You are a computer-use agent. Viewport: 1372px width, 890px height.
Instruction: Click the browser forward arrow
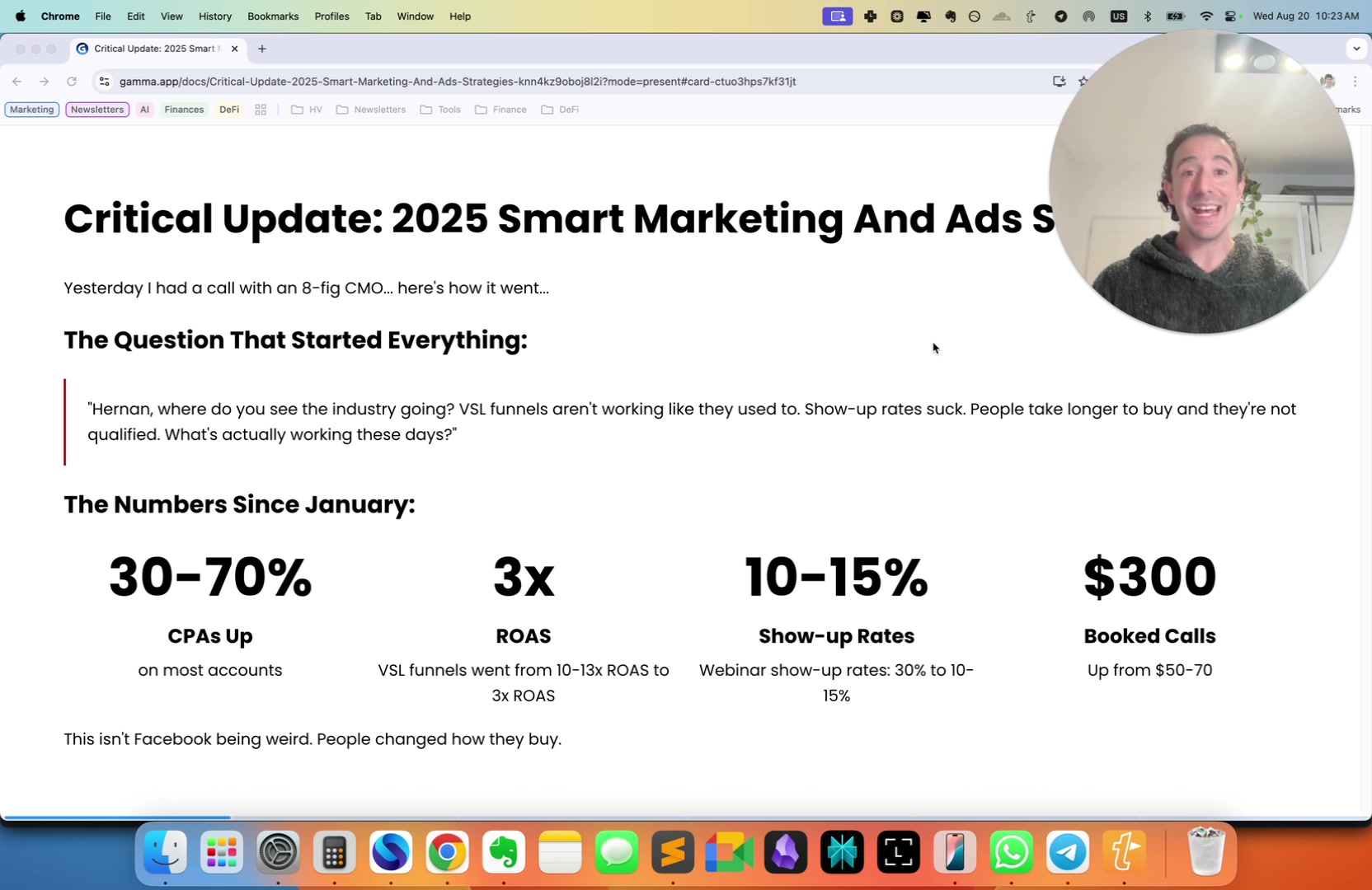(x=45, y=82)
